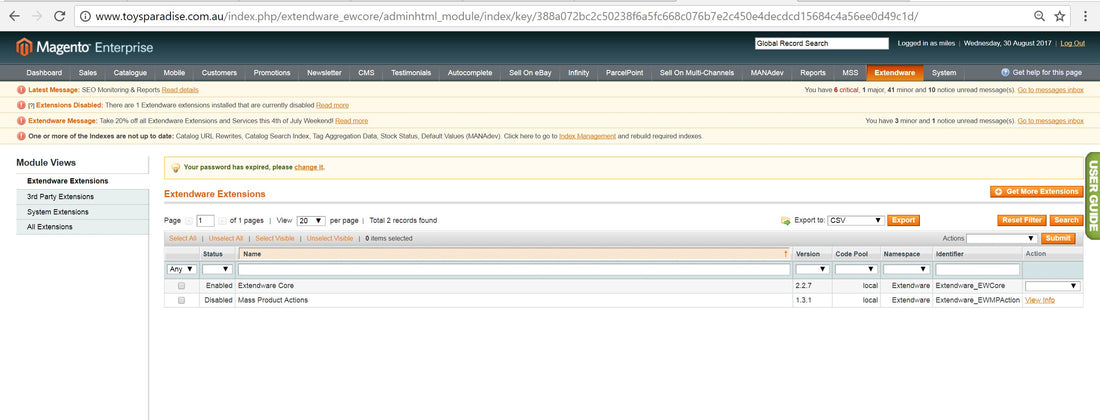Screen dimensions: 1100x420
Task: Click in the Global Record Search field
Action: click(x=821, y=43)
